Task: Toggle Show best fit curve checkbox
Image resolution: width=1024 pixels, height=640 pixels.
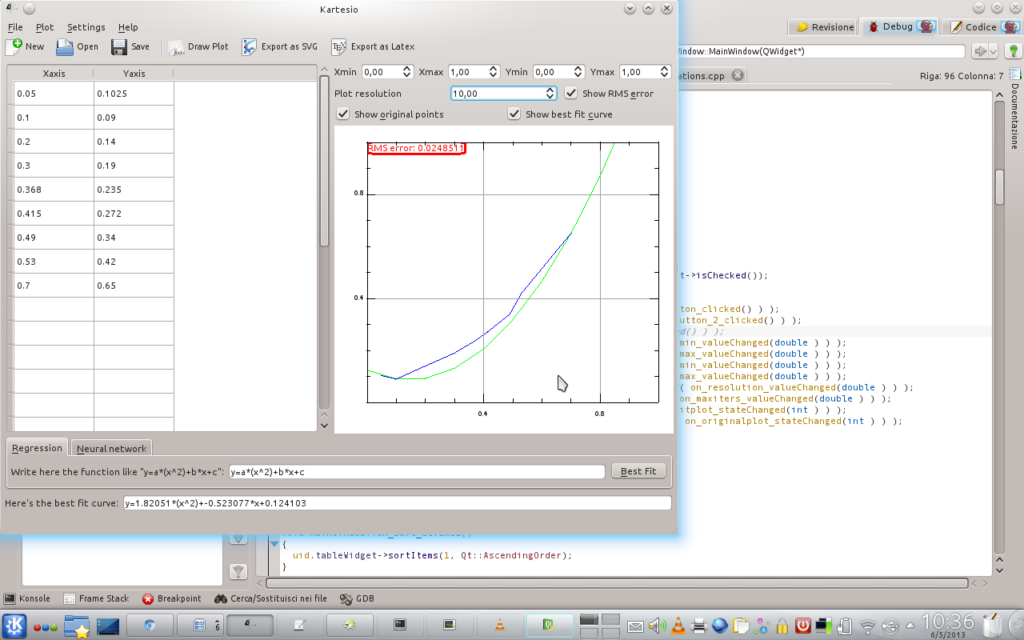Action: pos(514,114)
